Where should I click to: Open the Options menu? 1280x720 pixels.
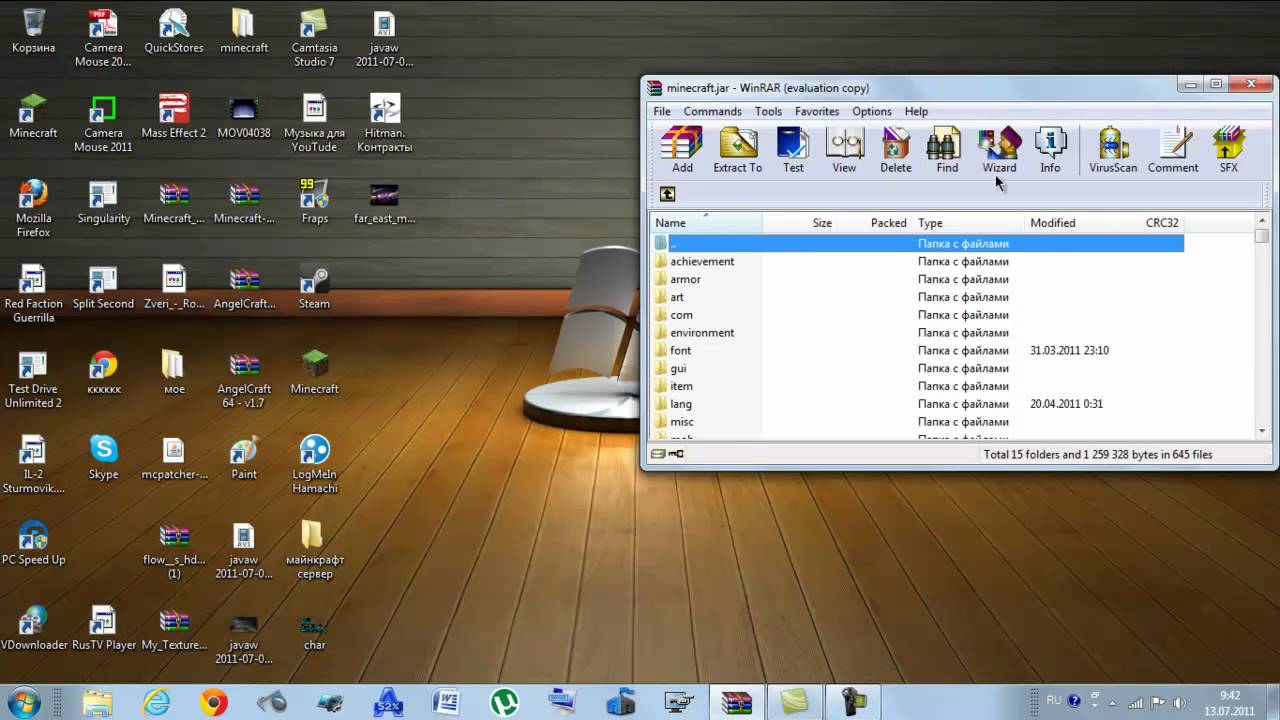[x=871, y=112]
